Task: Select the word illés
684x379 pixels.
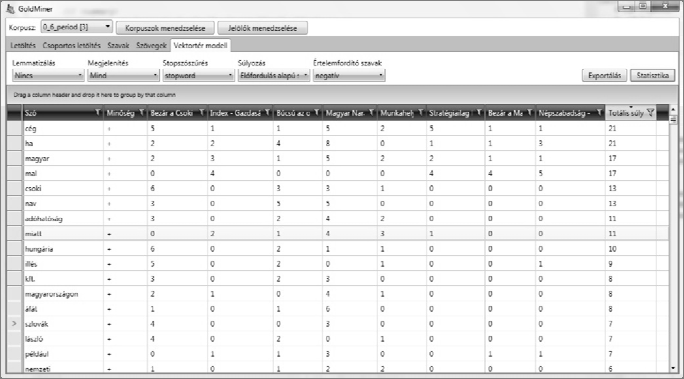Action: [31, 264]
